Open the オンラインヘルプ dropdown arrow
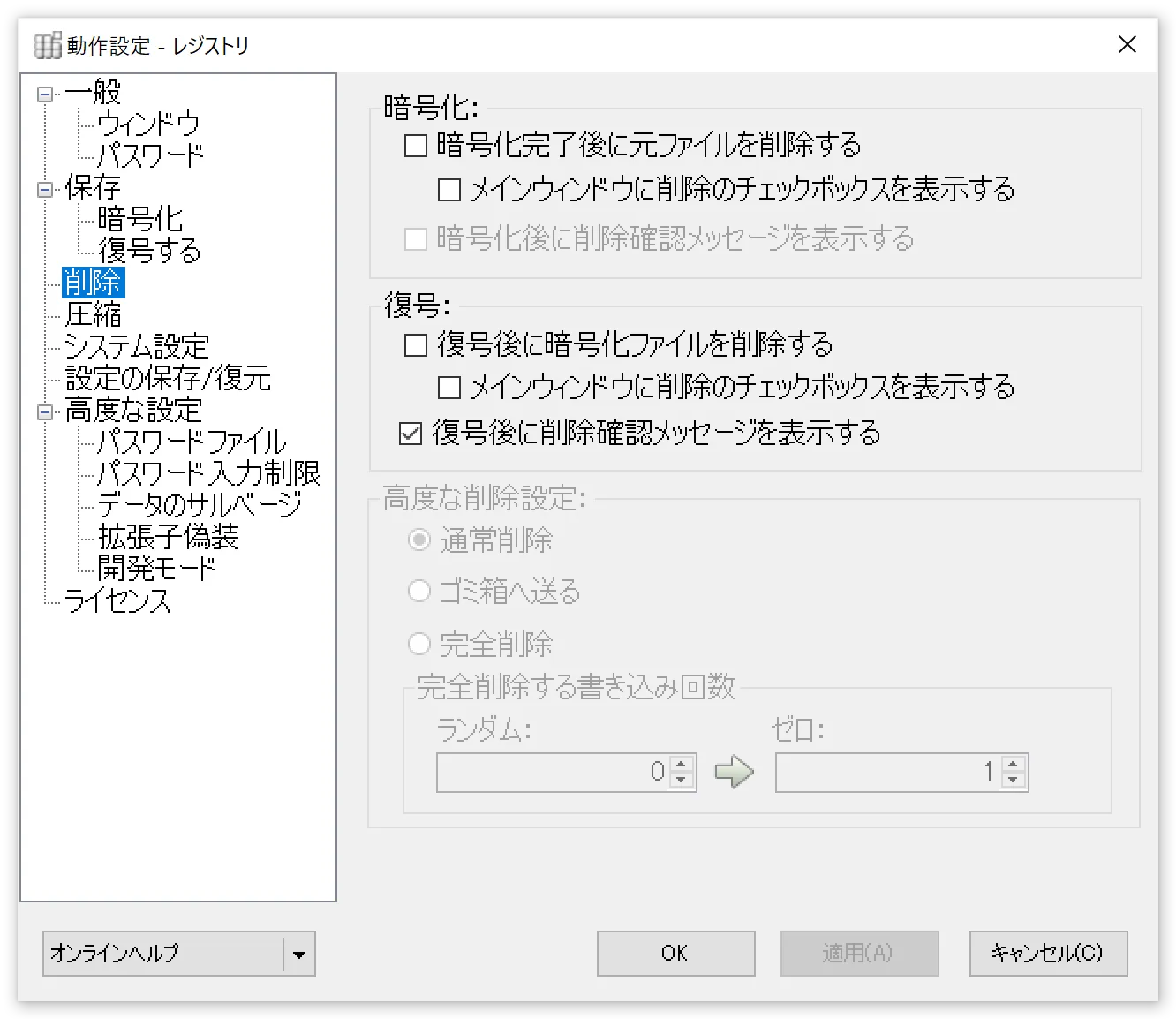This screenshot has width=1176, height=1019. tap(300, 954)
